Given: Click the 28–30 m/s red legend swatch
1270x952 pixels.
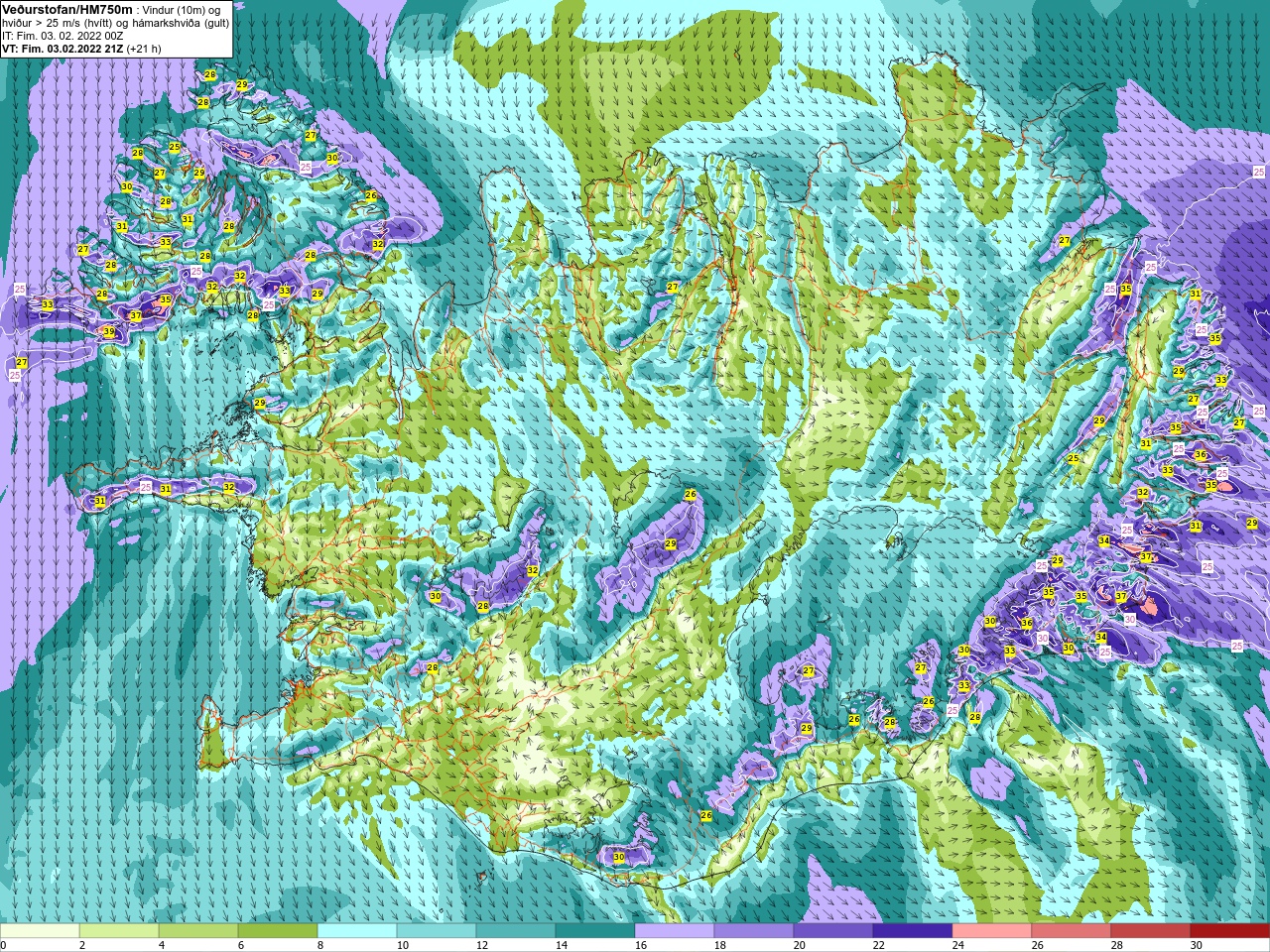Looking at the screenshot, I should coord(1151,931).
